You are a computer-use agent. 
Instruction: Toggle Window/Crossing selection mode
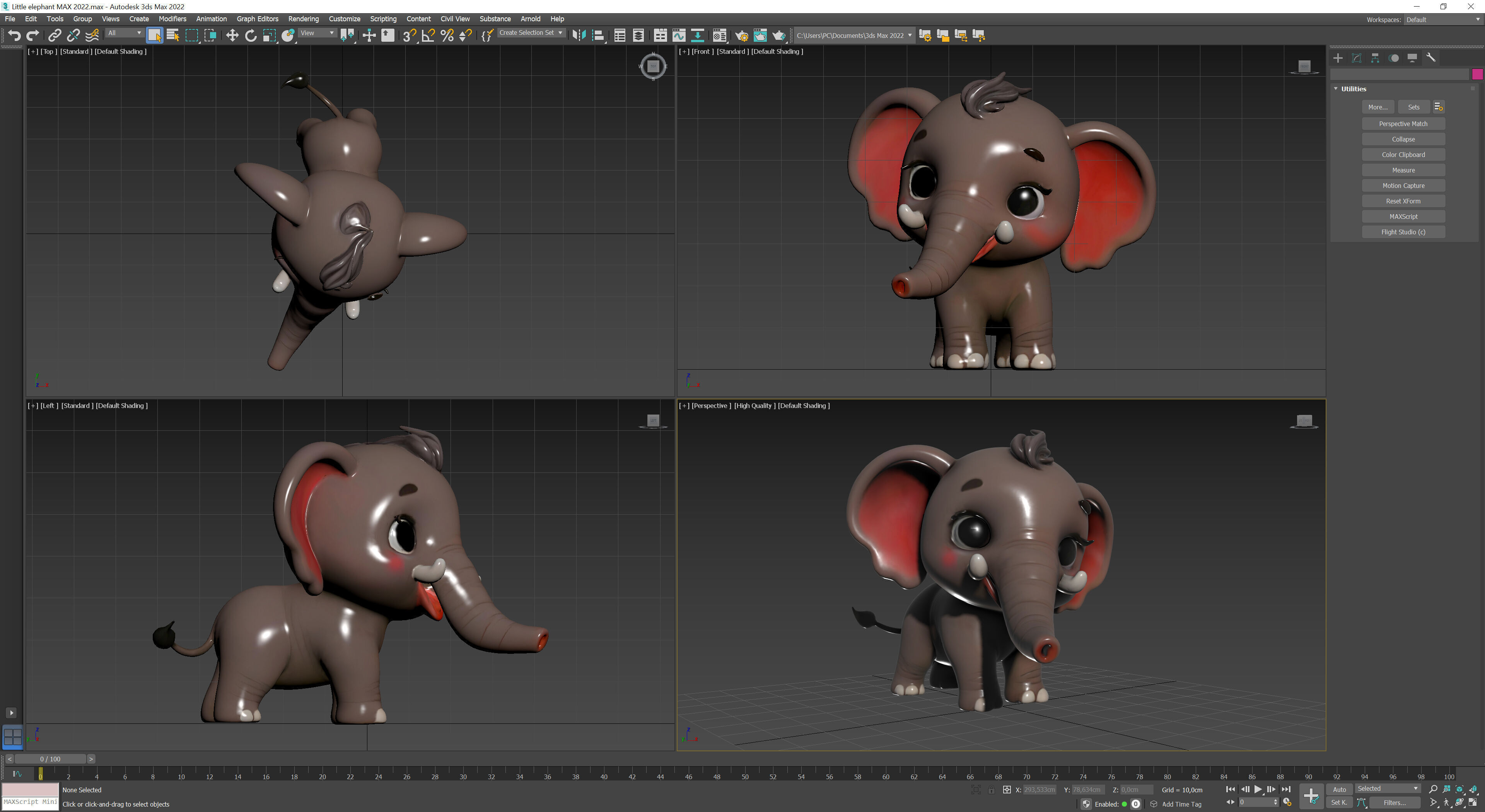point(210,36)
